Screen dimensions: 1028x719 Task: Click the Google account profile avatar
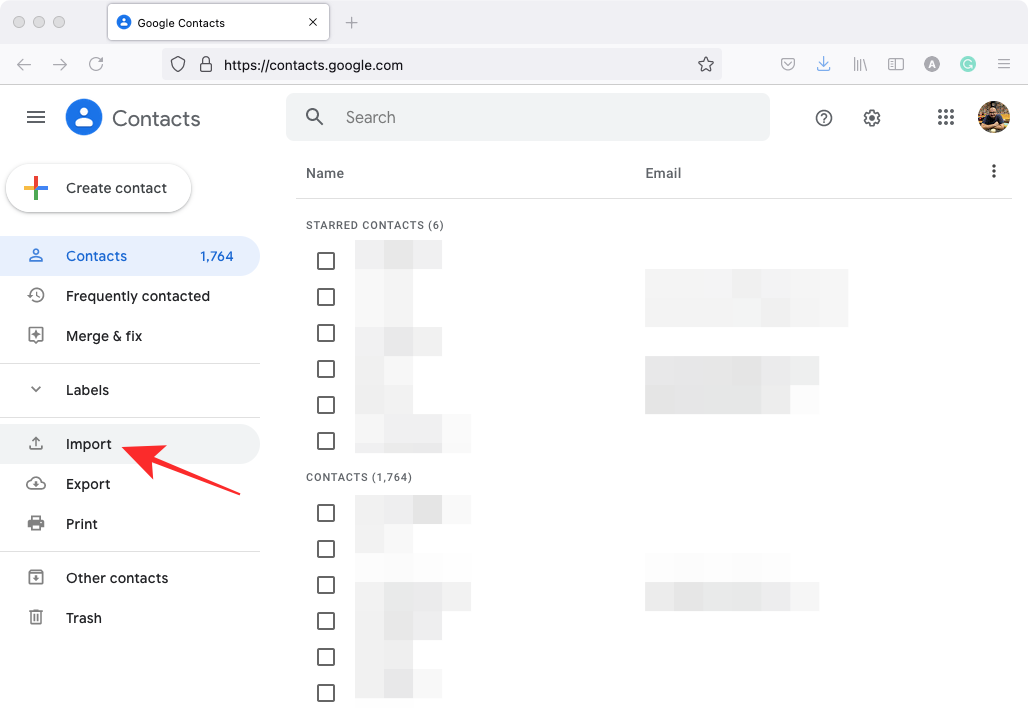coord(993,118)
